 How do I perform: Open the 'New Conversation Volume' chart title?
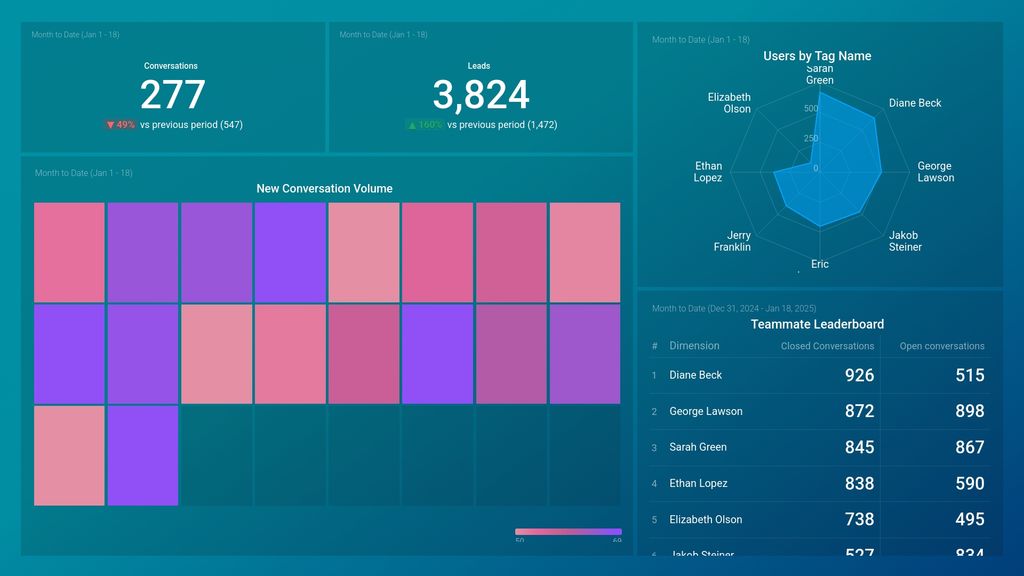325,189
